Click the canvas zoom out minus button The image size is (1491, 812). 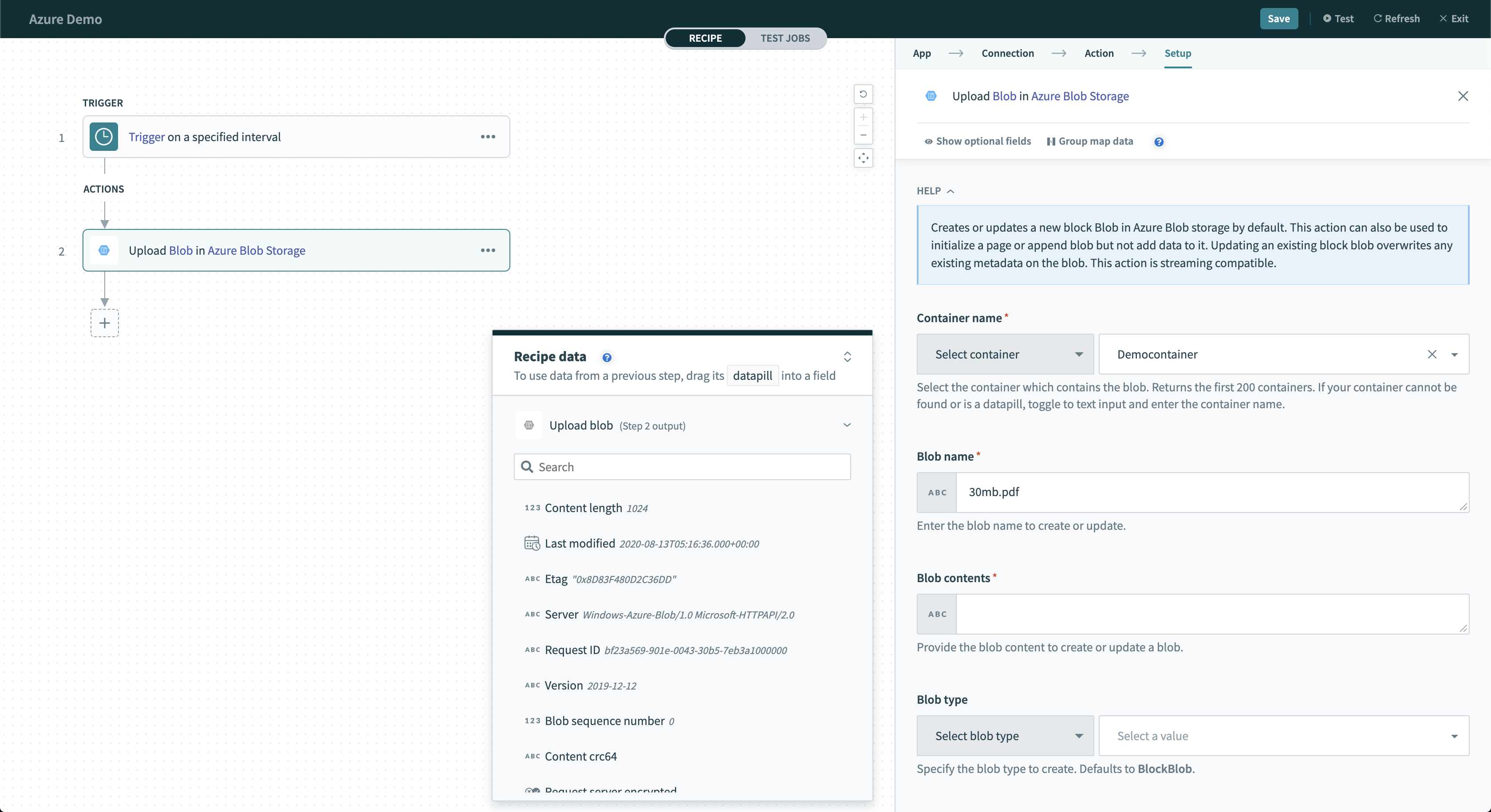coord(863,135)
